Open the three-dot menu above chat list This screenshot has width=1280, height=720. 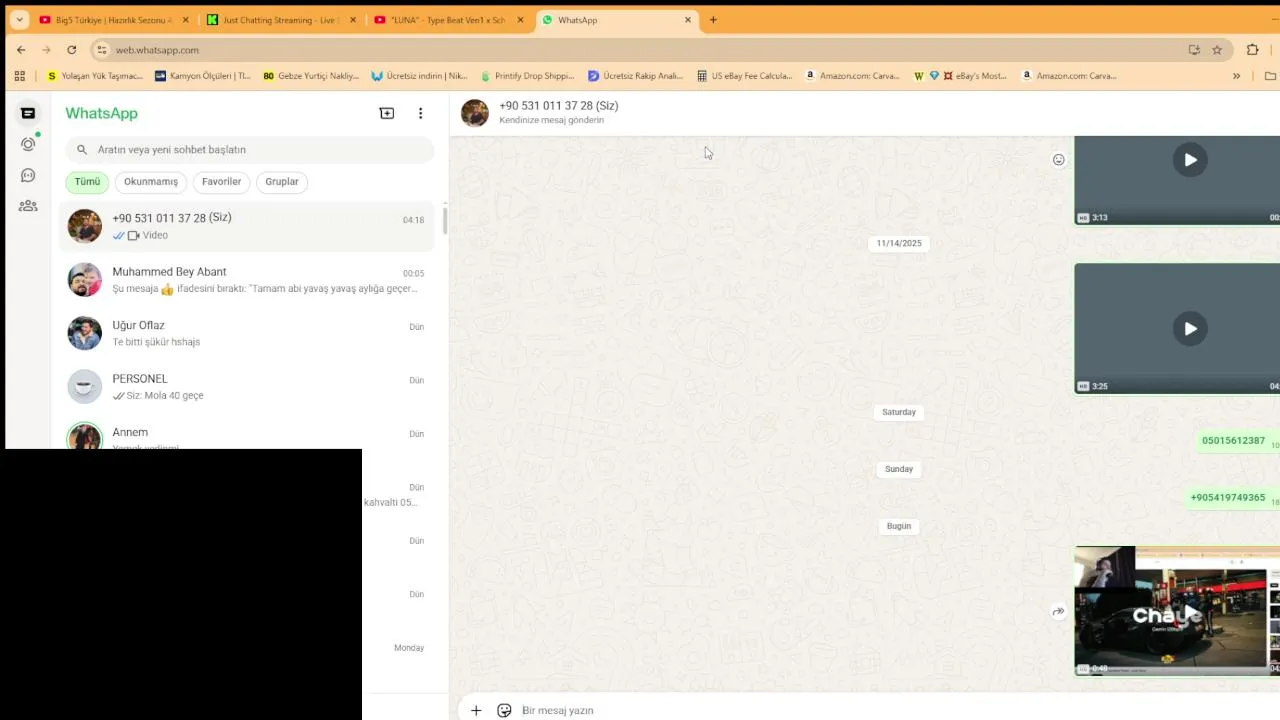(x=420, y=113)
